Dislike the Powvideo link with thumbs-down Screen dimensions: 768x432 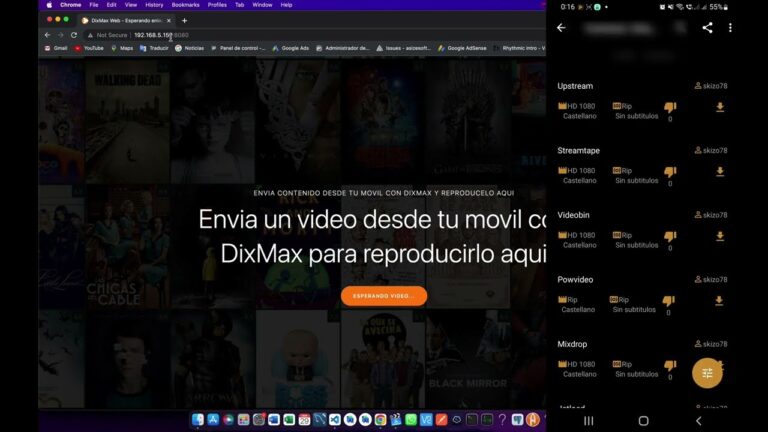click(x=669, y=301)
